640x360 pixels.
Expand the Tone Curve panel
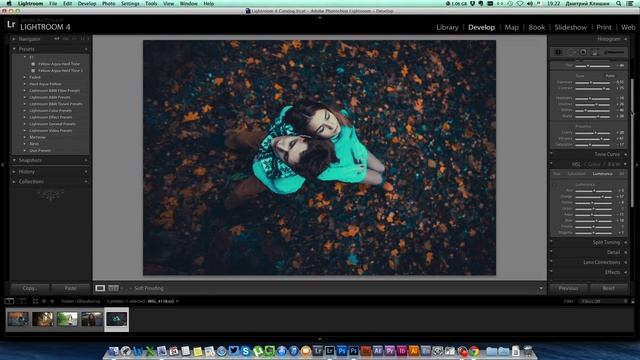(625, 154)
